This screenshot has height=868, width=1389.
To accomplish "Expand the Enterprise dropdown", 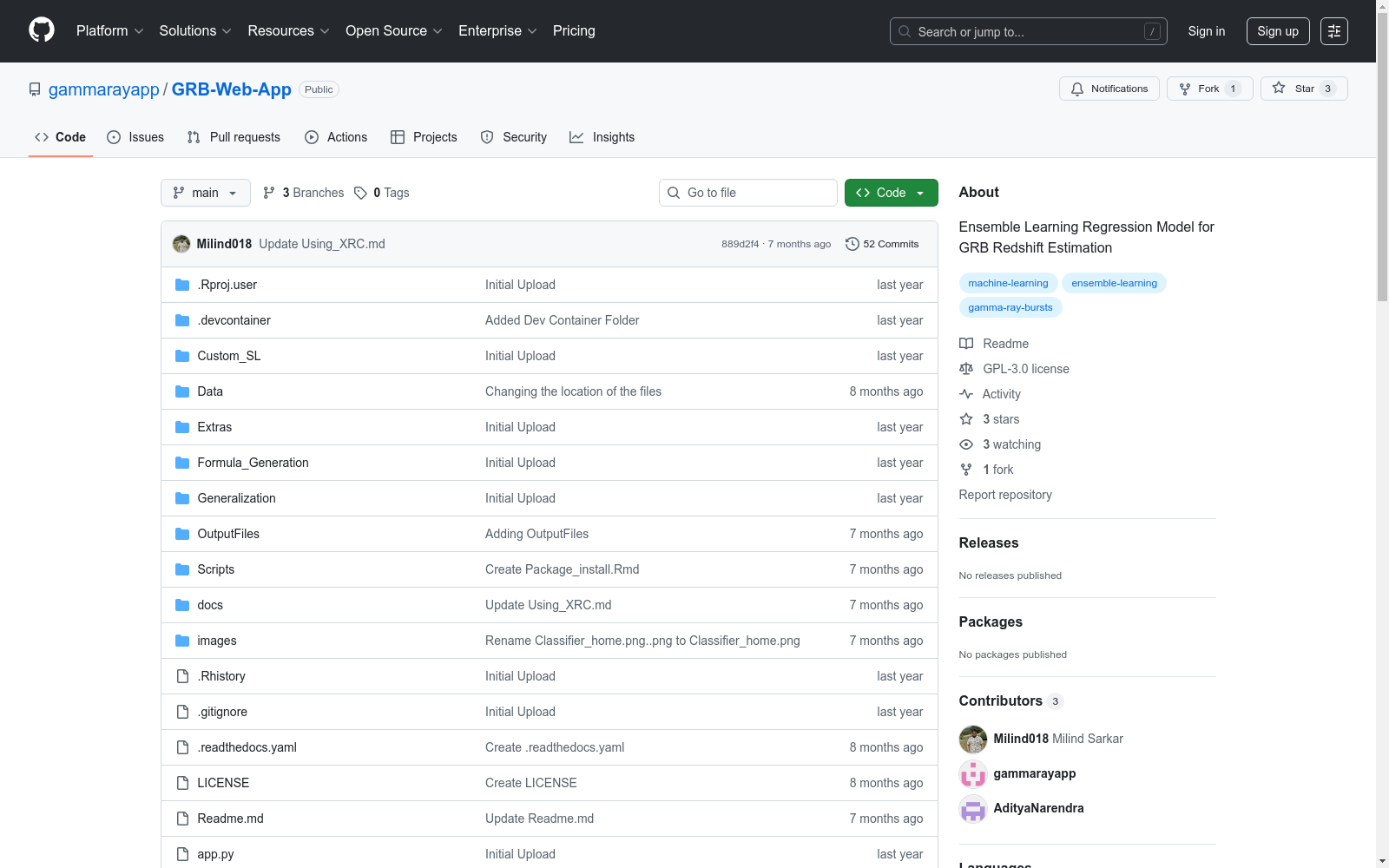I will click(497, 31).
